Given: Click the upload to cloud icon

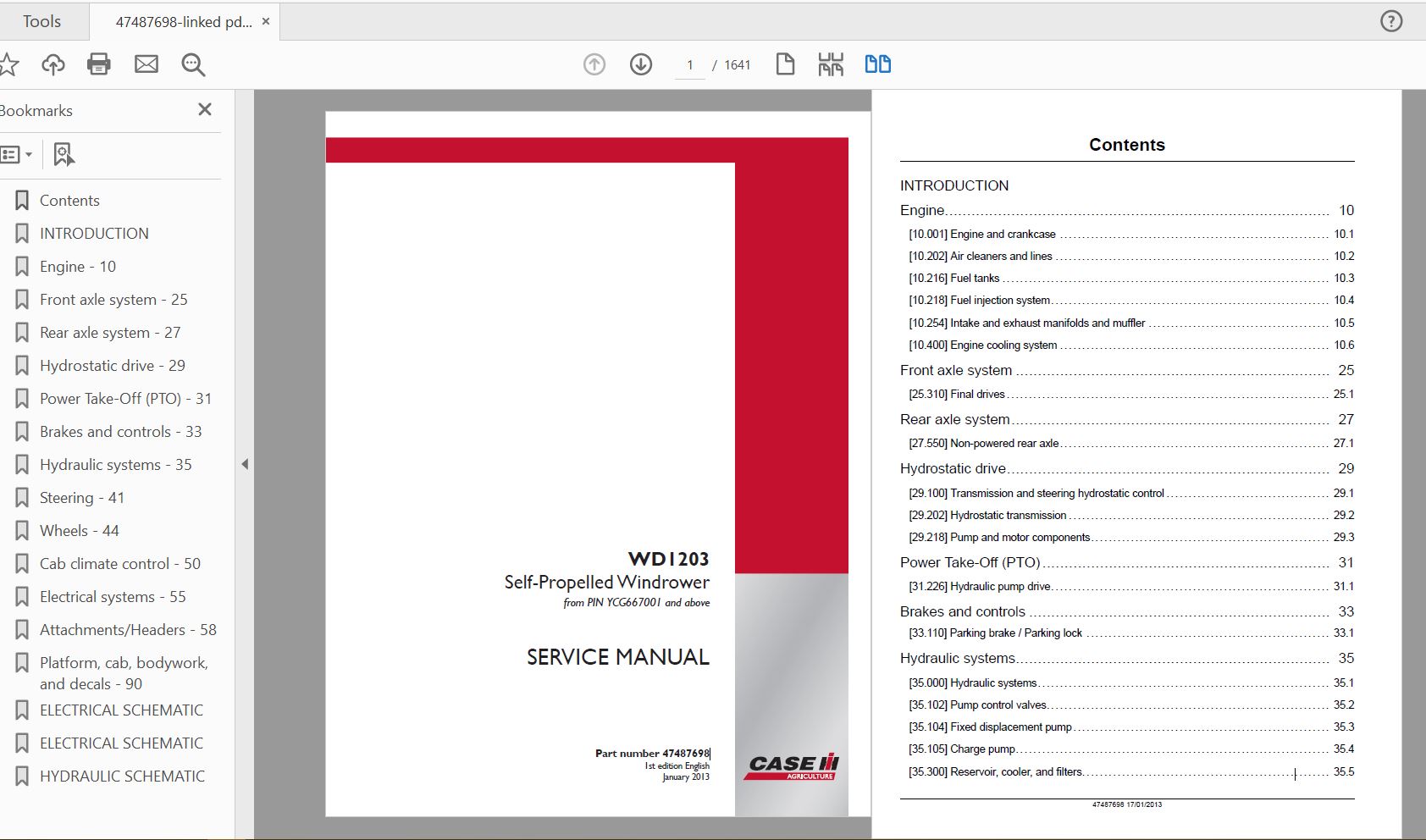Looking at the screenshot, I should coord(53,64).
